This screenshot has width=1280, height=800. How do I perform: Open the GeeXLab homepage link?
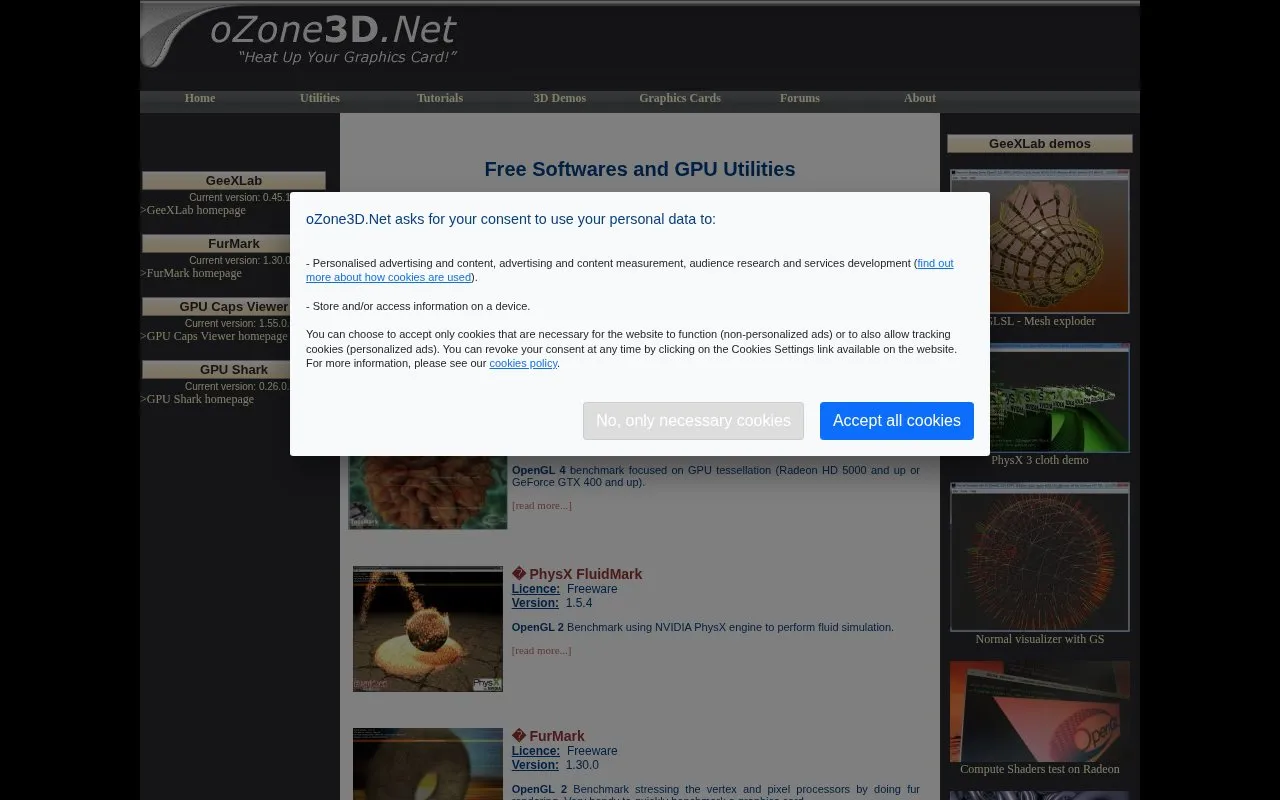click(196, 210)
